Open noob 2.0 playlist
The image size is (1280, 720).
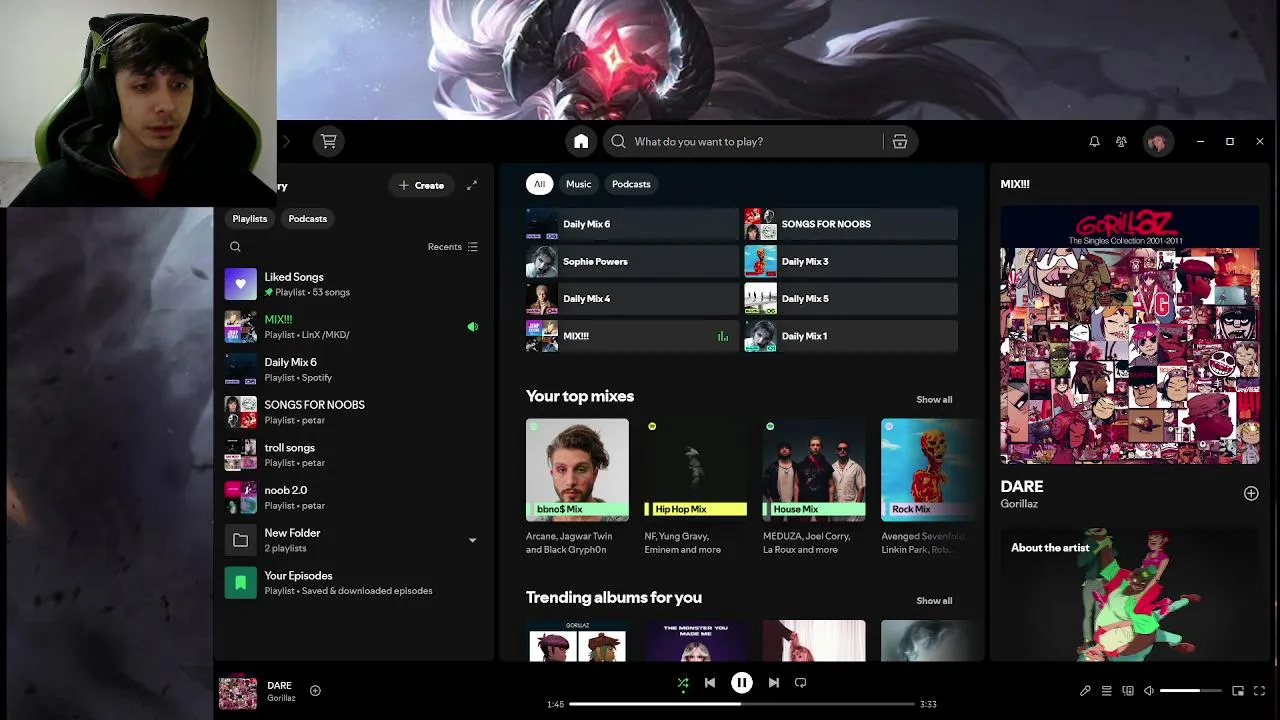(352, 497)
